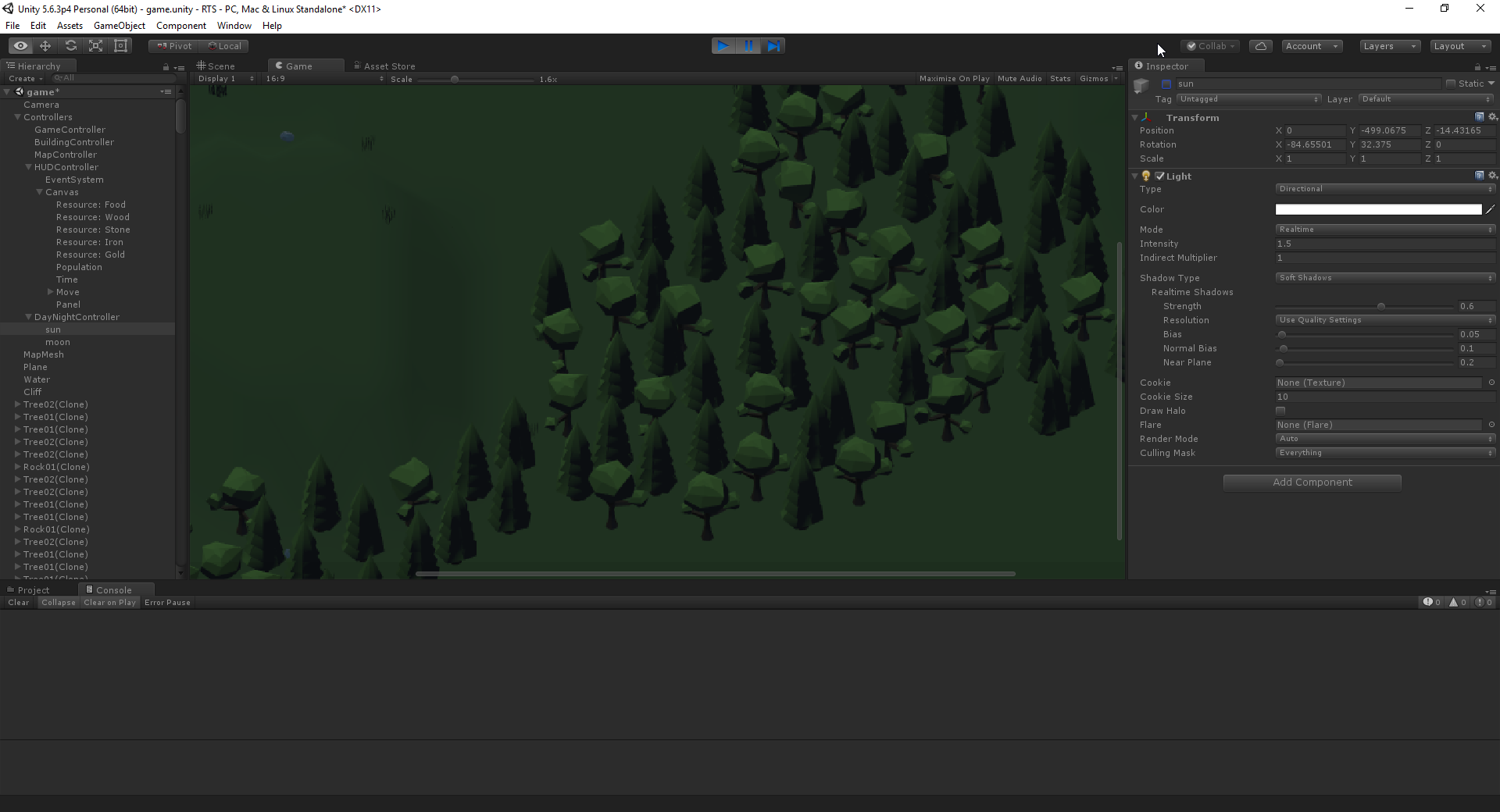Image resolution: width=1500 pixels, height=812 pixels.
Task: Open the Flare object picker
Action: coord(1491,425)
